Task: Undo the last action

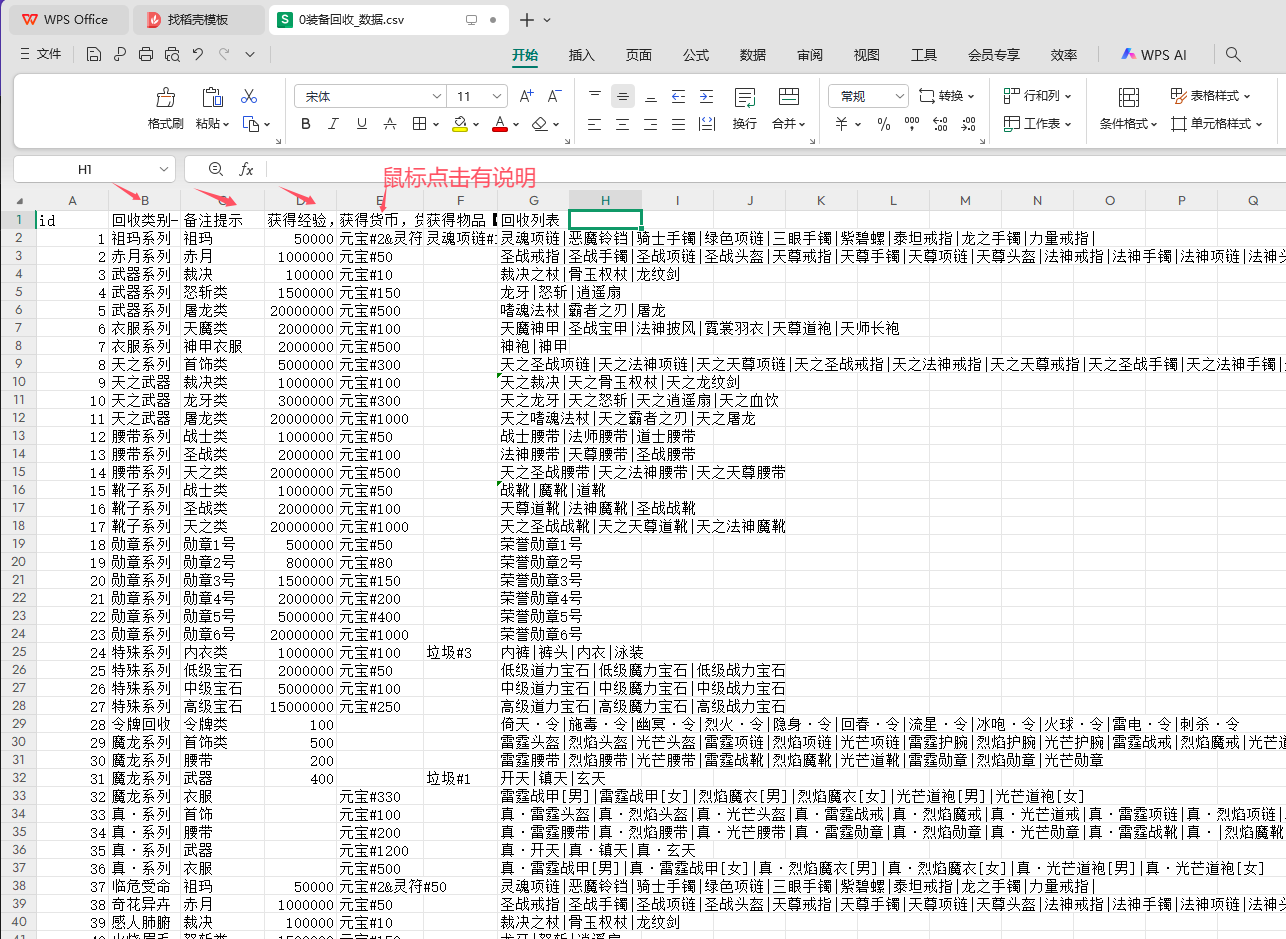Action: pos(198,55)
